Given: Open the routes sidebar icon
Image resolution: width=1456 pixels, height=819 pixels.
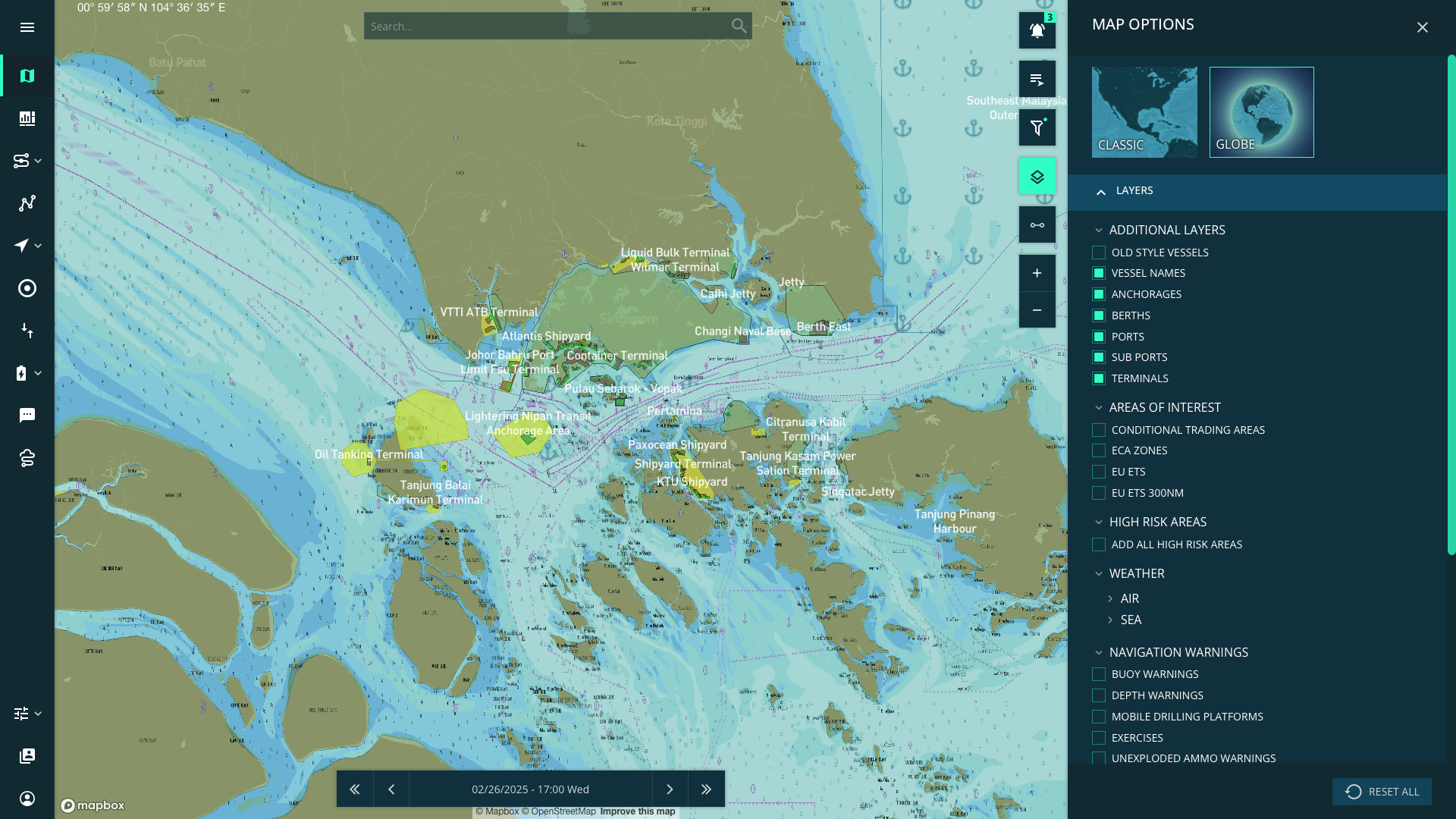Looking at the screenshot, I should tap(21, 161).
